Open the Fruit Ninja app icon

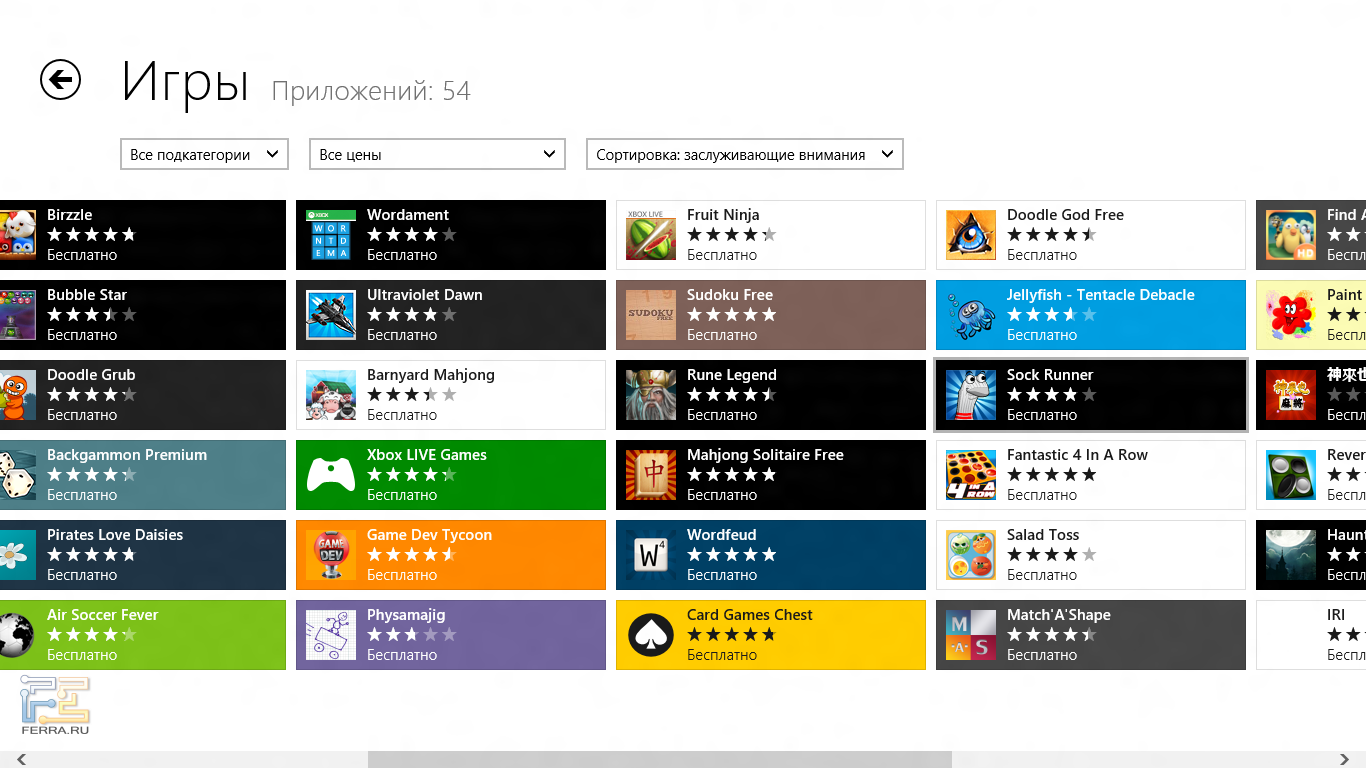coord(651,235)
